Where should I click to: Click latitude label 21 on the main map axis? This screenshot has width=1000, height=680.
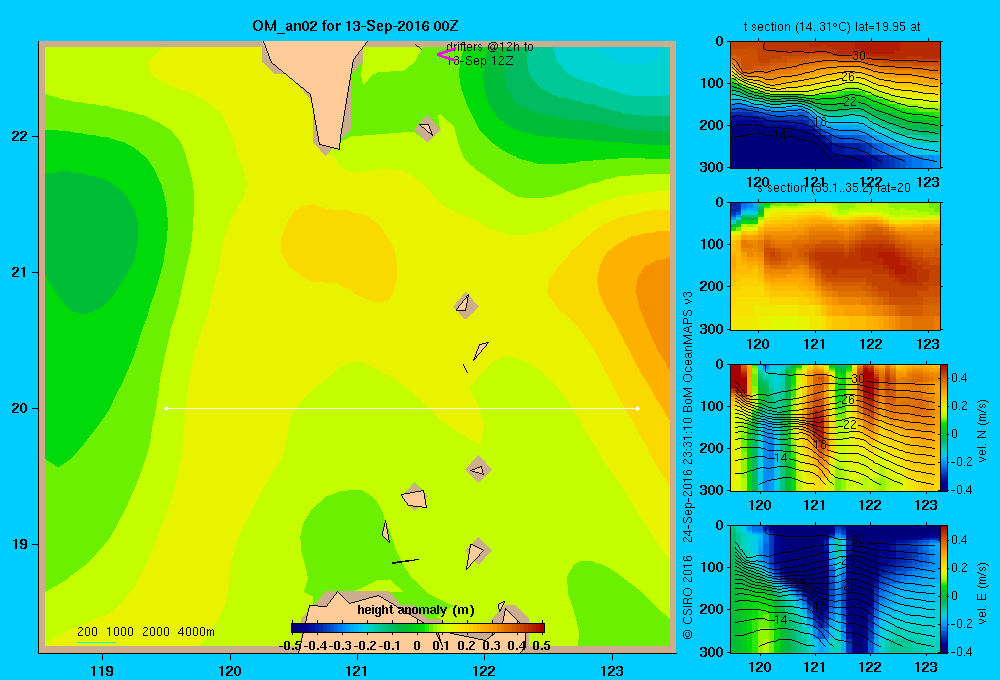tap(19, 272)
